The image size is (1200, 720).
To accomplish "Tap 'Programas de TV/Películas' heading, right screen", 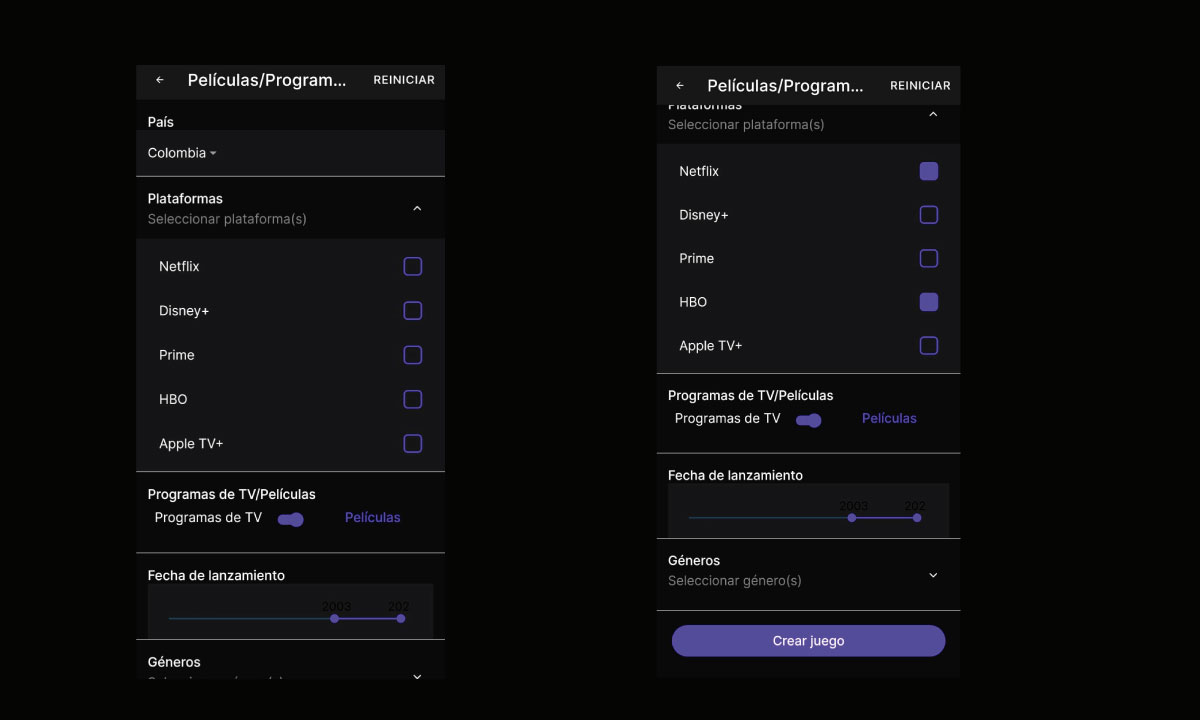I will pyautogui.click(x=750, y=395).
